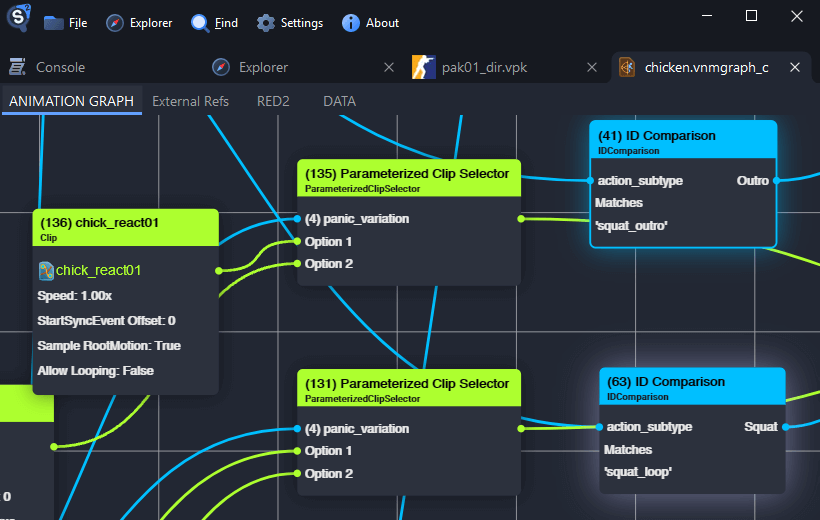Click the Source 2 Viewer app logo

(x=19, y=17)
